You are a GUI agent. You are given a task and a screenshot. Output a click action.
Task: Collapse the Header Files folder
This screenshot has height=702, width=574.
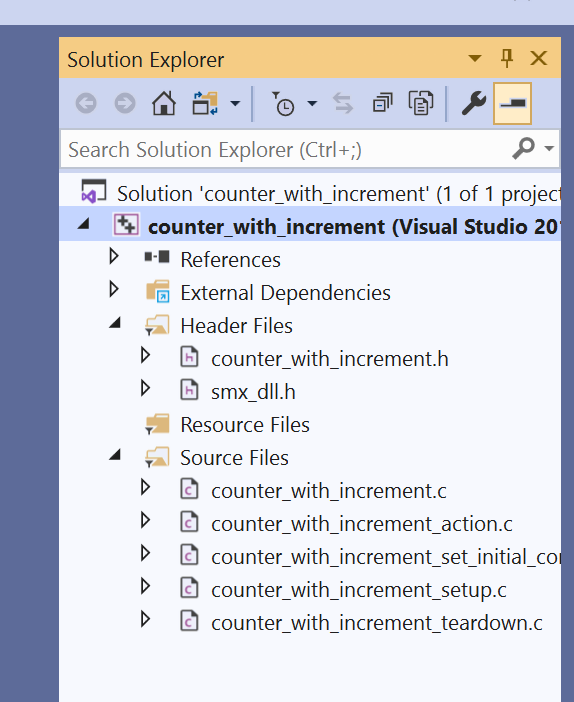(x=115, y=322)
